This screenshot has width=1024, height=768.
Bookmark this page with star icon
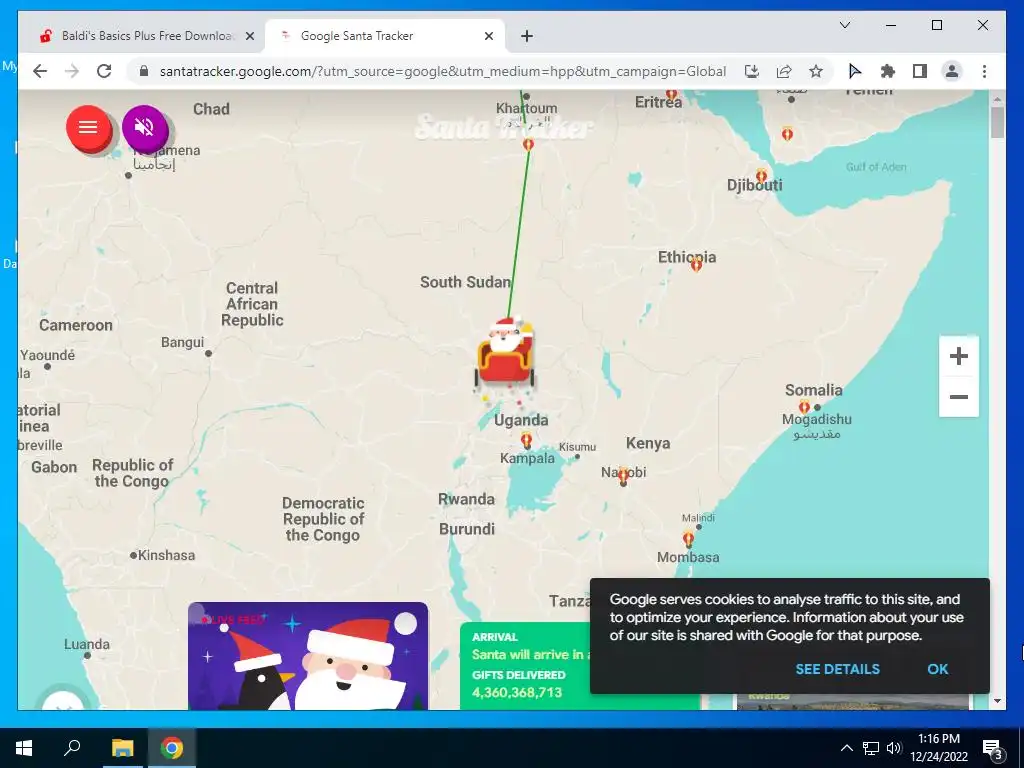pos(816,71)
